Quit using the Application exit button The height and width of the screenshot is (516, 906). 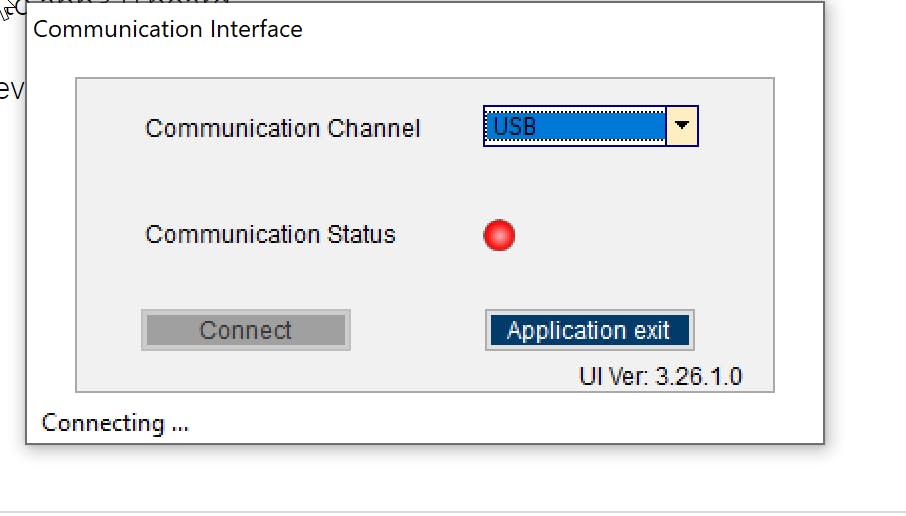coord(589,331)
